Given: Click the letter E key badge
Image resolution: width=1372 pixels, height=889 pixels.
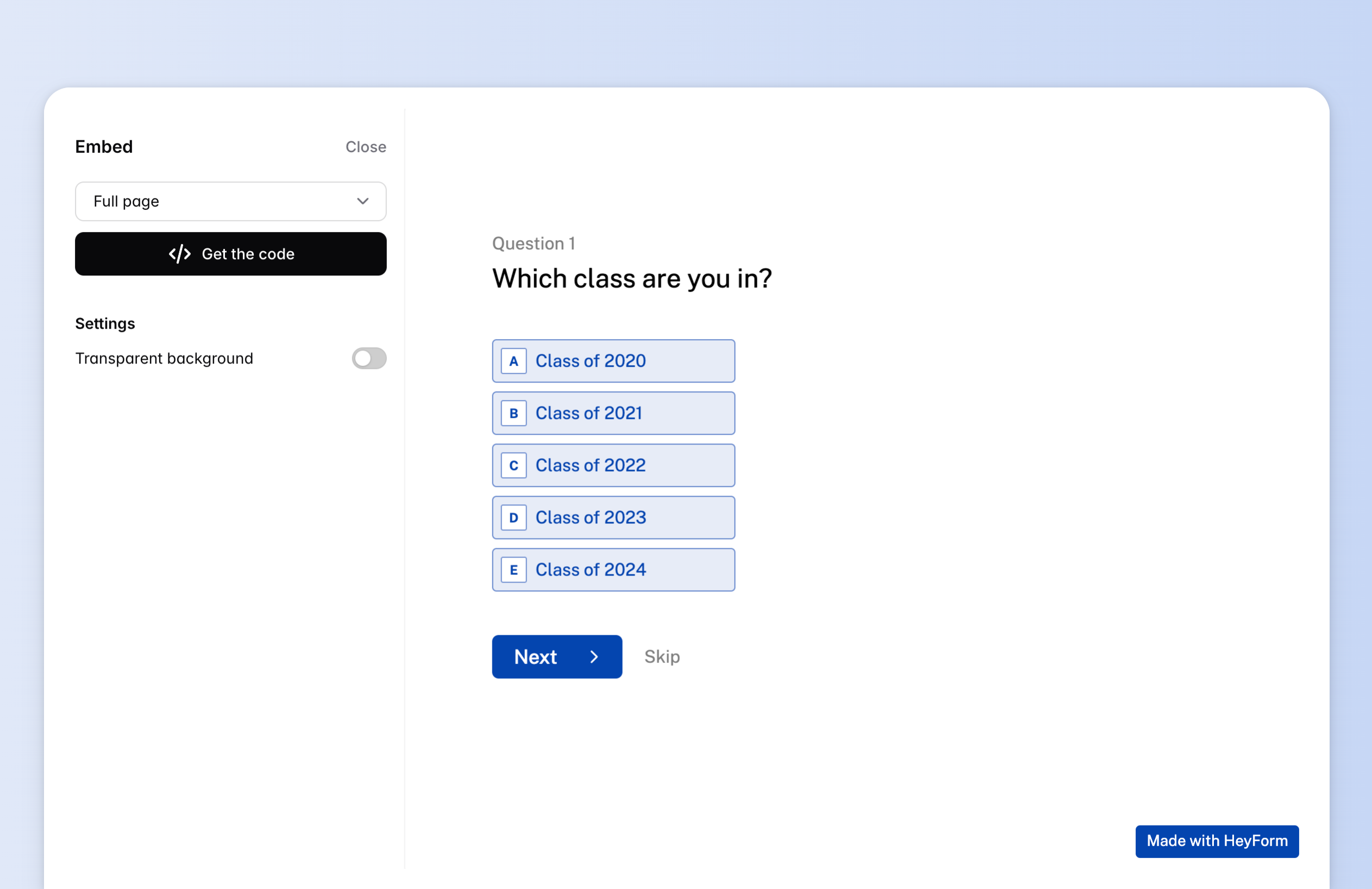Looking at the screenshot, I should pos(513,569).
